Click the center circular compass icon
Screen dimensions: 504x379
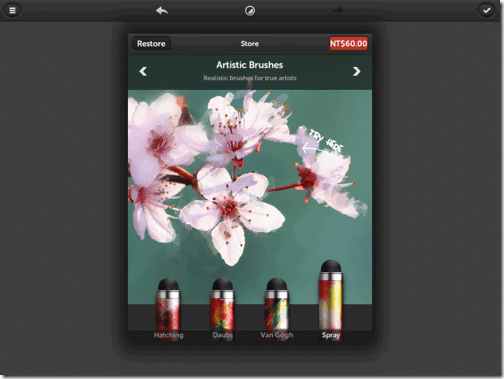point(250,11)
